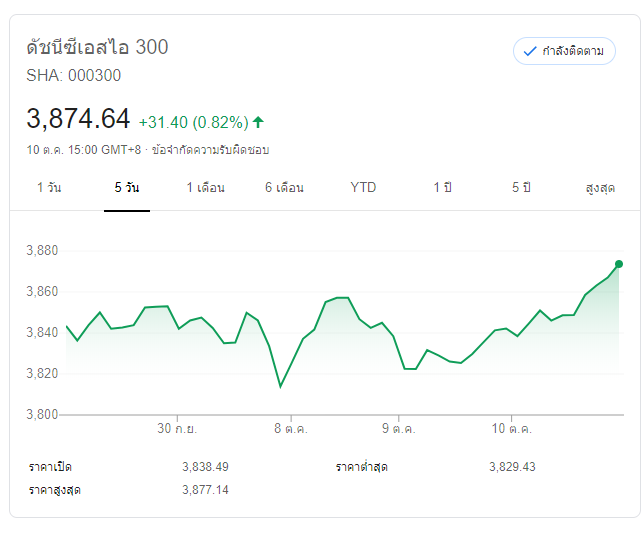Click the ดัชนีซีเอสไอ 300 title
This screenshot has width=644, height=535.
[97, 47]
